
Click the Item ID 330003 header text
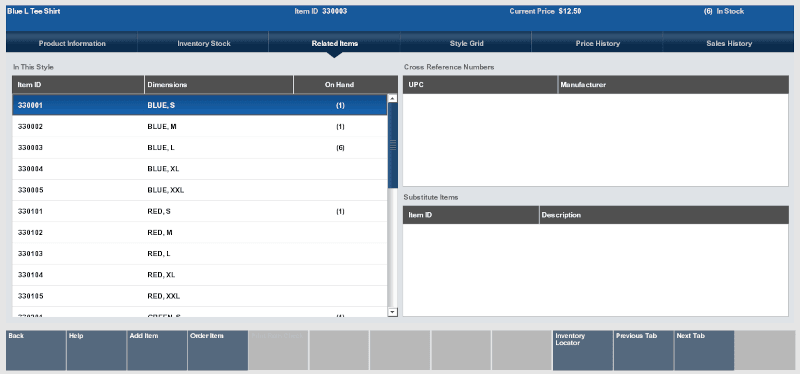[x=321, y=11]
